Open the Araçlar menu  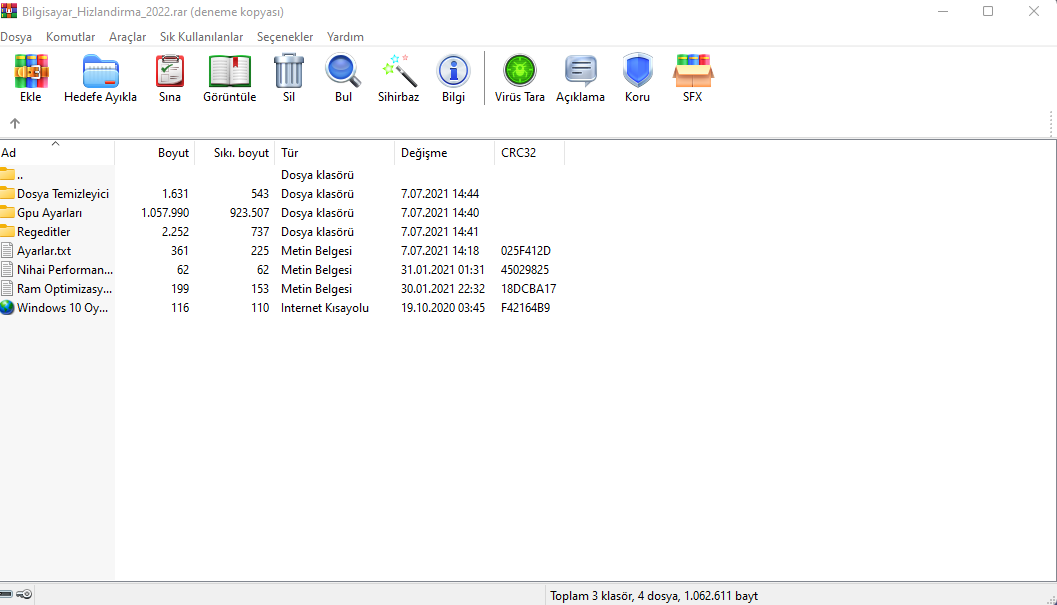(x=127, y=36)
